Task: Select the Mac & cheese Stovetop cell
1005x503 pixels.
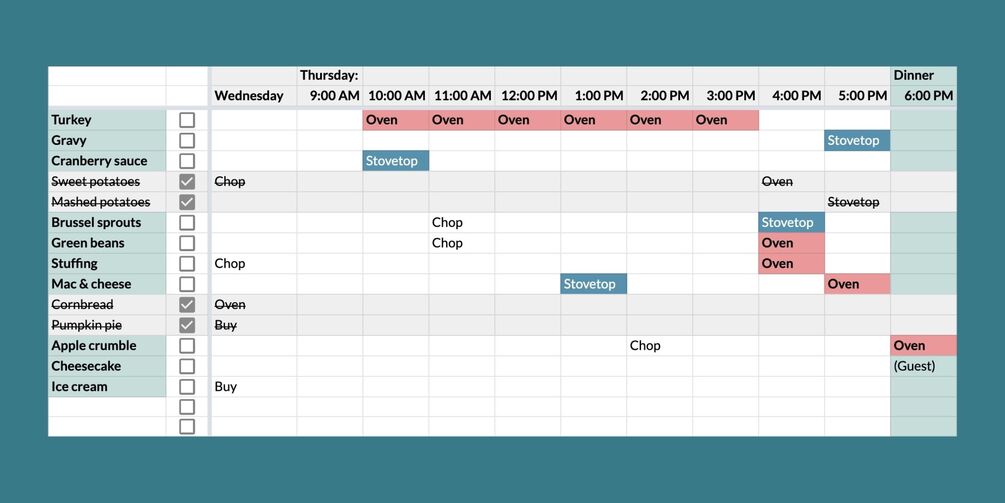Action: [594, 284]
